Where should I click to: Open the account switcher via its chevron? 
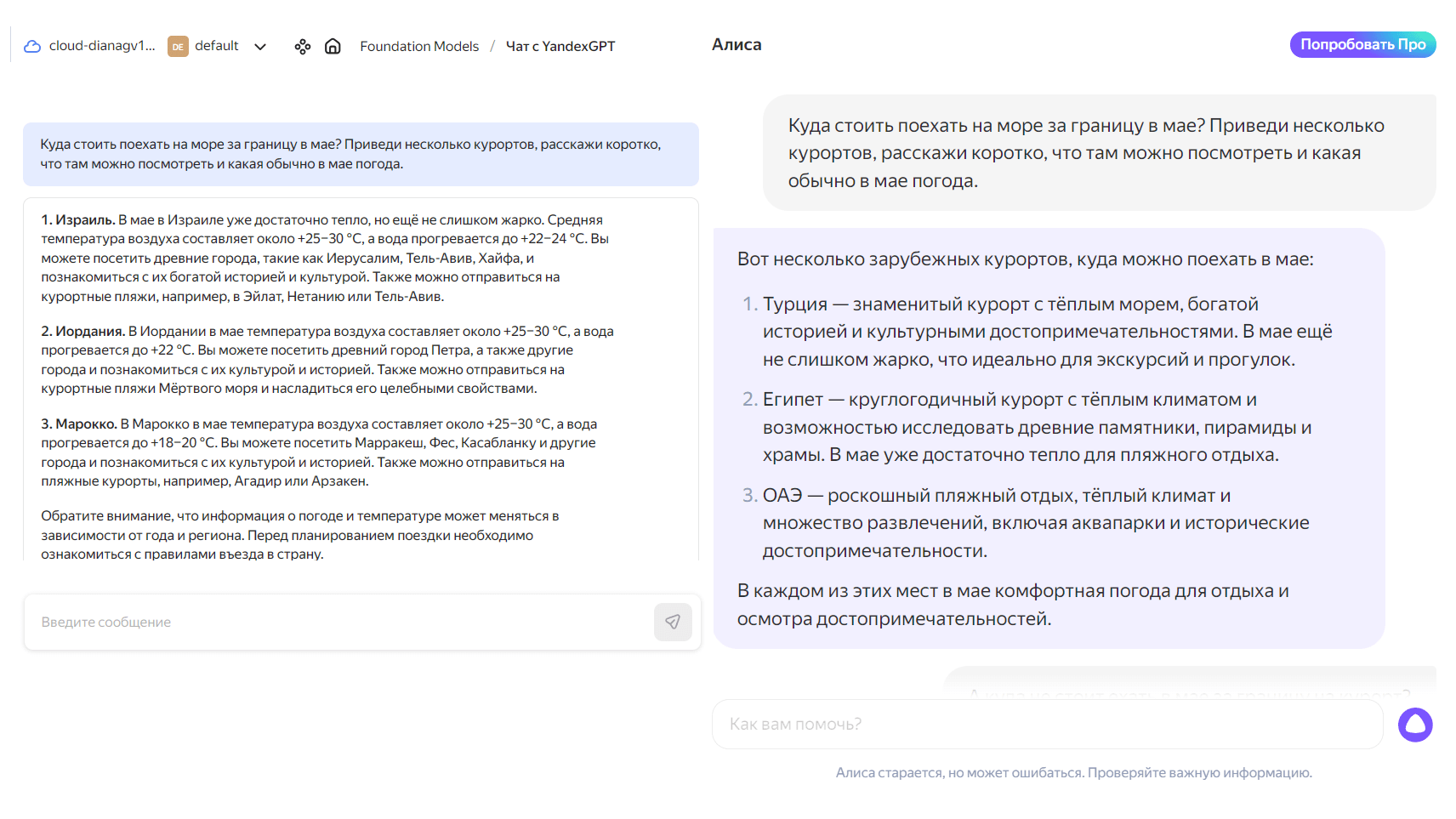pyautogui.click(x=260, y=47)
